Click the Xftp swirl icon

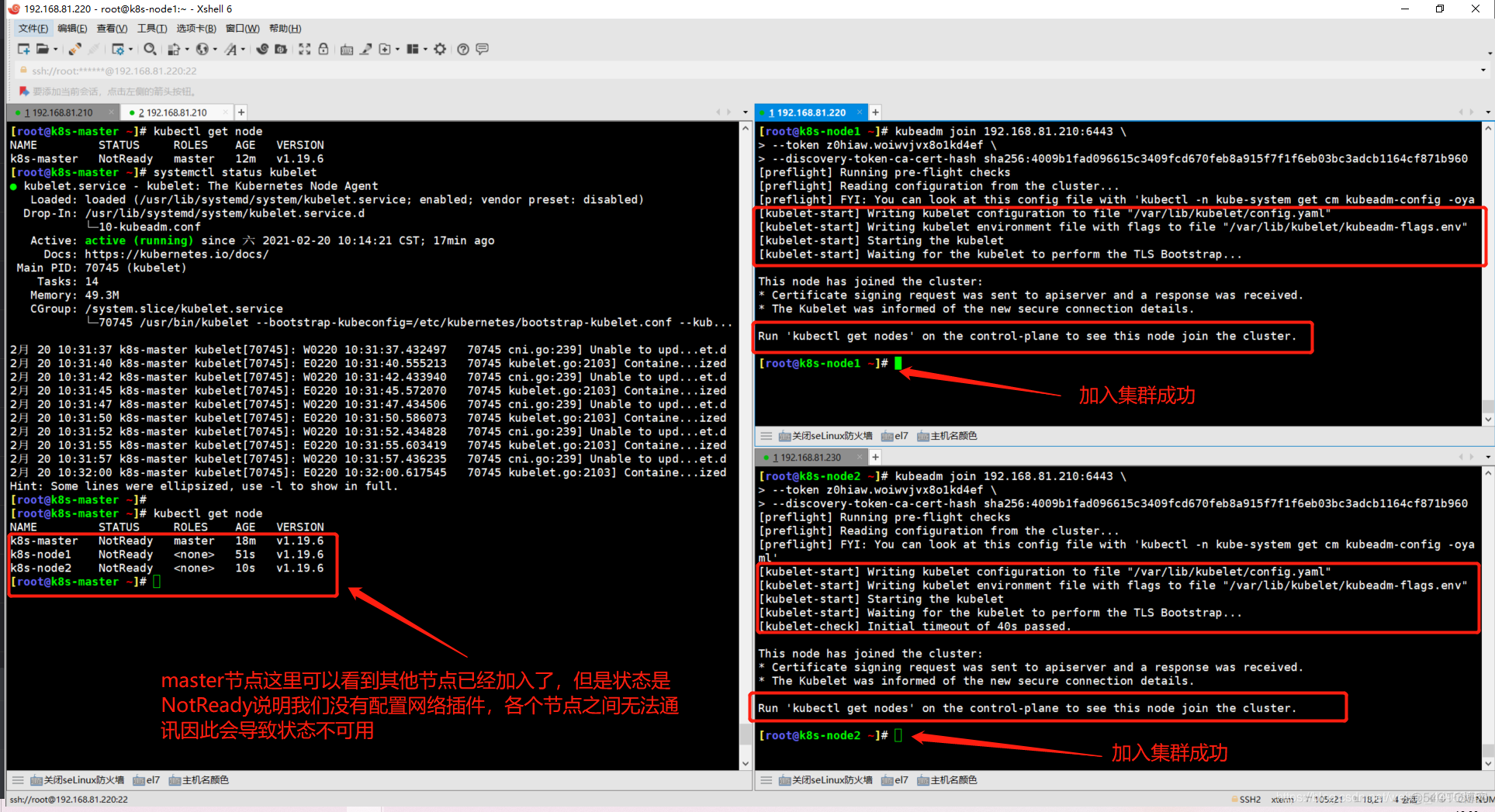262,49
